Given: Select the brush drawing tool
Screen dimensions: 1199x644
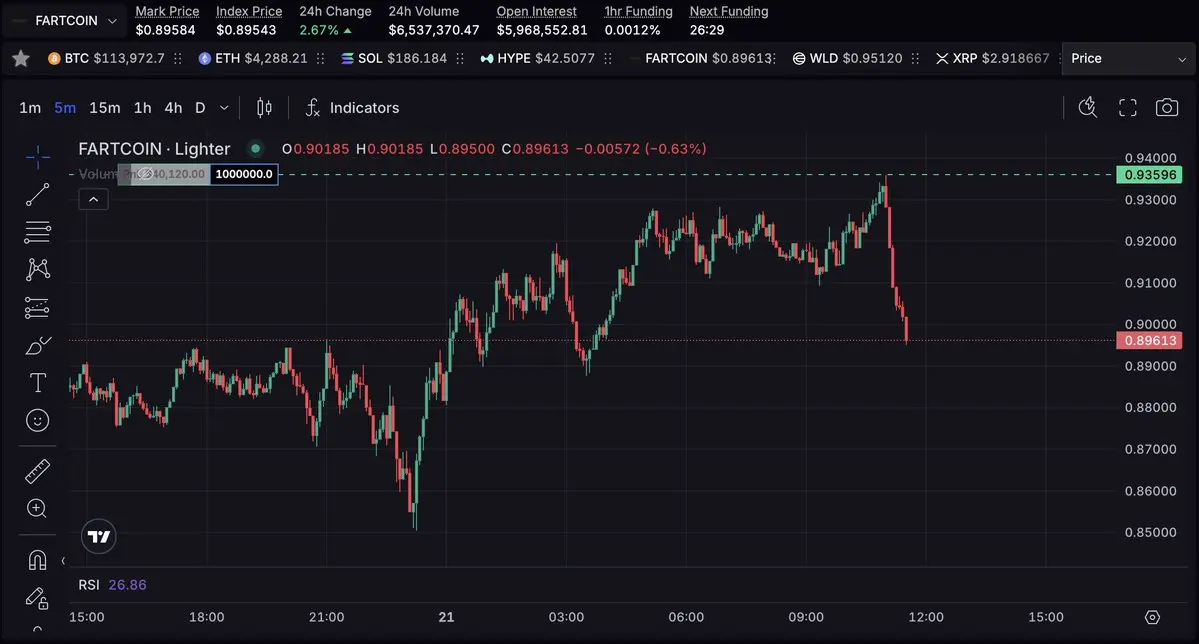Looking at the screenshot, I should coord(37,346).
